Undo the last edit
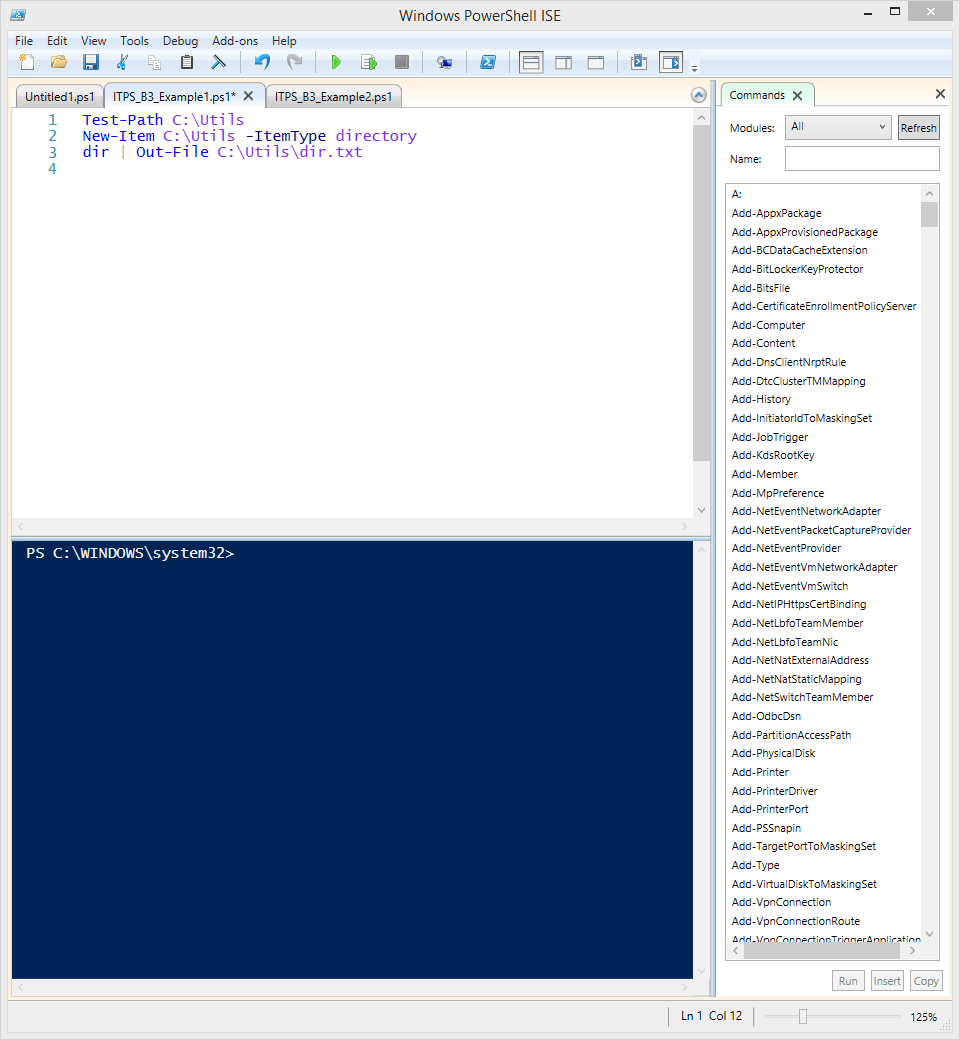 pos(260,62)
